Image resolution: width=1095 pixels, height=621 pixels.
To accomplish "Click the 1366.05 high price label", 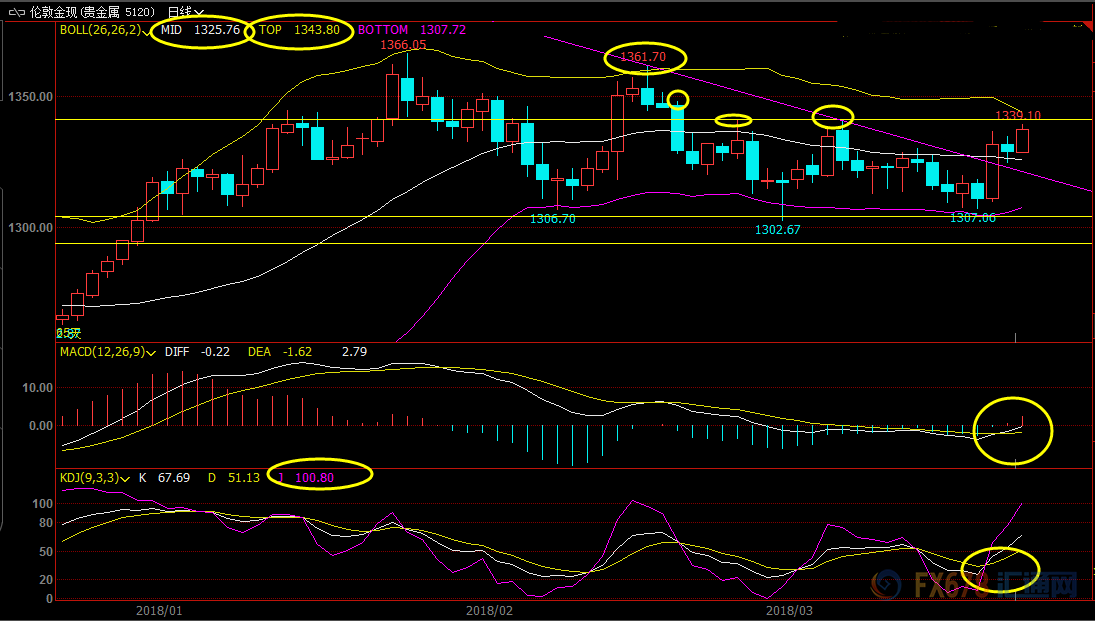I will click(403, 45).
